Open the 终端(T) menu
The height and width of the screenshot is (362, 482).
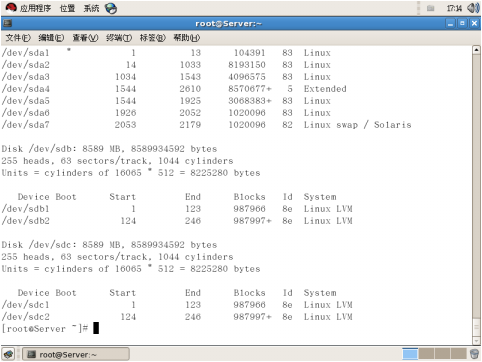pos(119,38)
